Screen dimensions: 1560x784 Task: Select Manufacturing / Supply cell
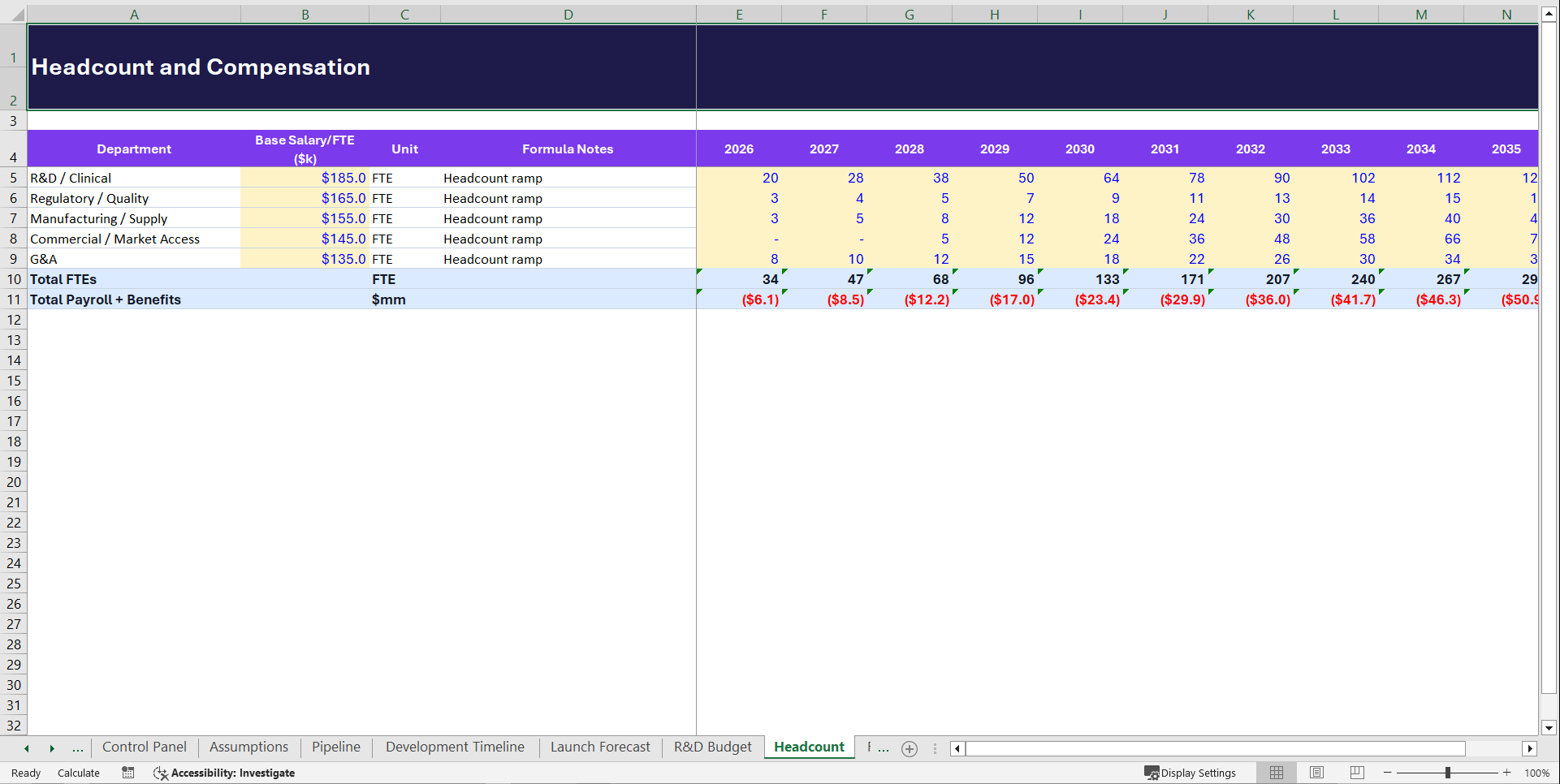point(134,218)
